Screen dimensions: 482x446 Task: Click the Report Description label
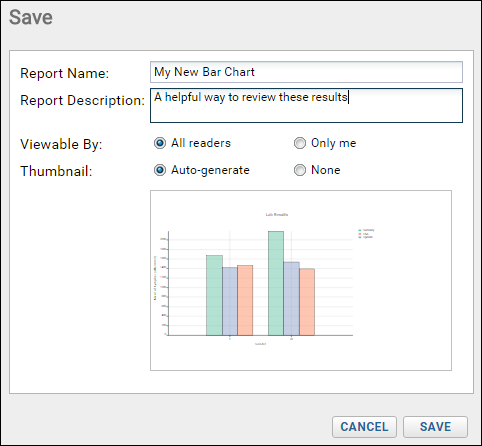(82, 101)
